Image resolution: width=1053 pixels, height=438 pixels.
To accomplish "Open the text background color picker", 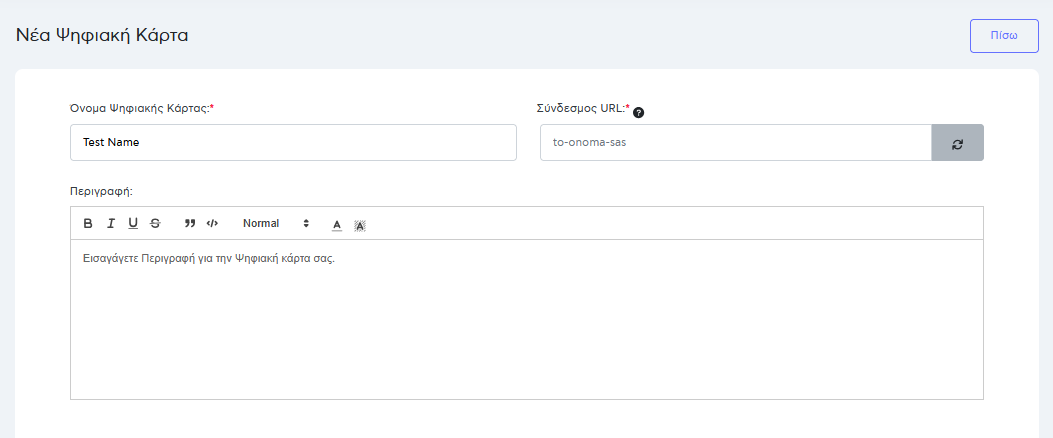I will [360, 224].
